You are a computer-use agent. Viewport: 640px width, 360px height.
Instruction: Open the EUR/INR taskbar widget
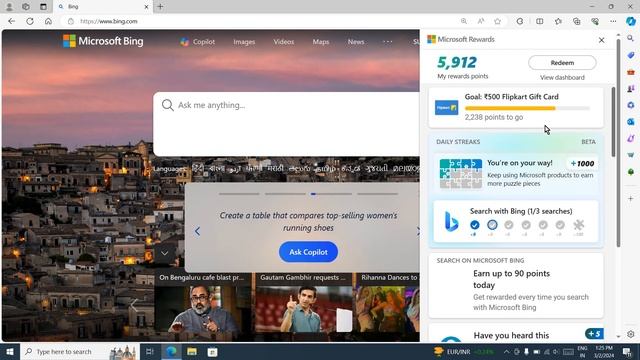[464, 351]
